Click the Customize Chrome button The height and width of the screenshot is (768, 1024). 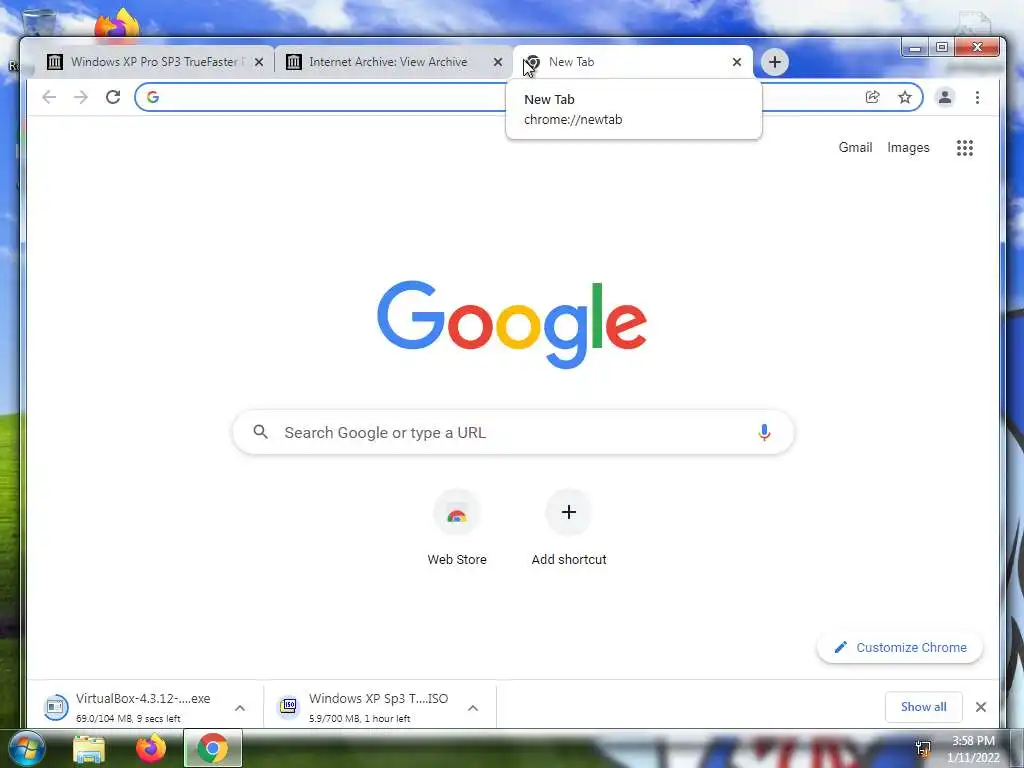click(900, 647)
